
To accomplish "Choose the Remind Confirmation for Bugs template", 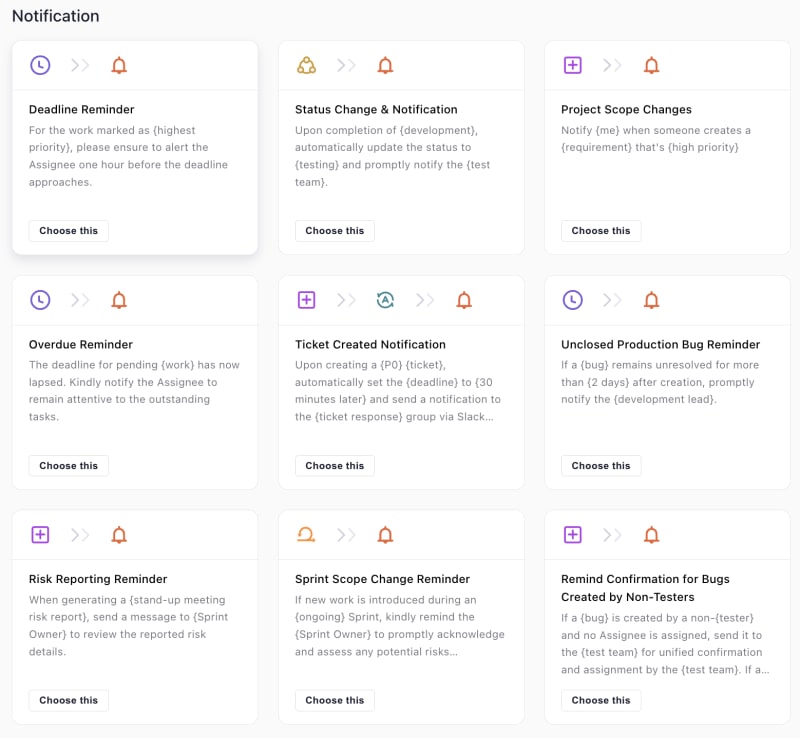I will click(x=601, y=700).
